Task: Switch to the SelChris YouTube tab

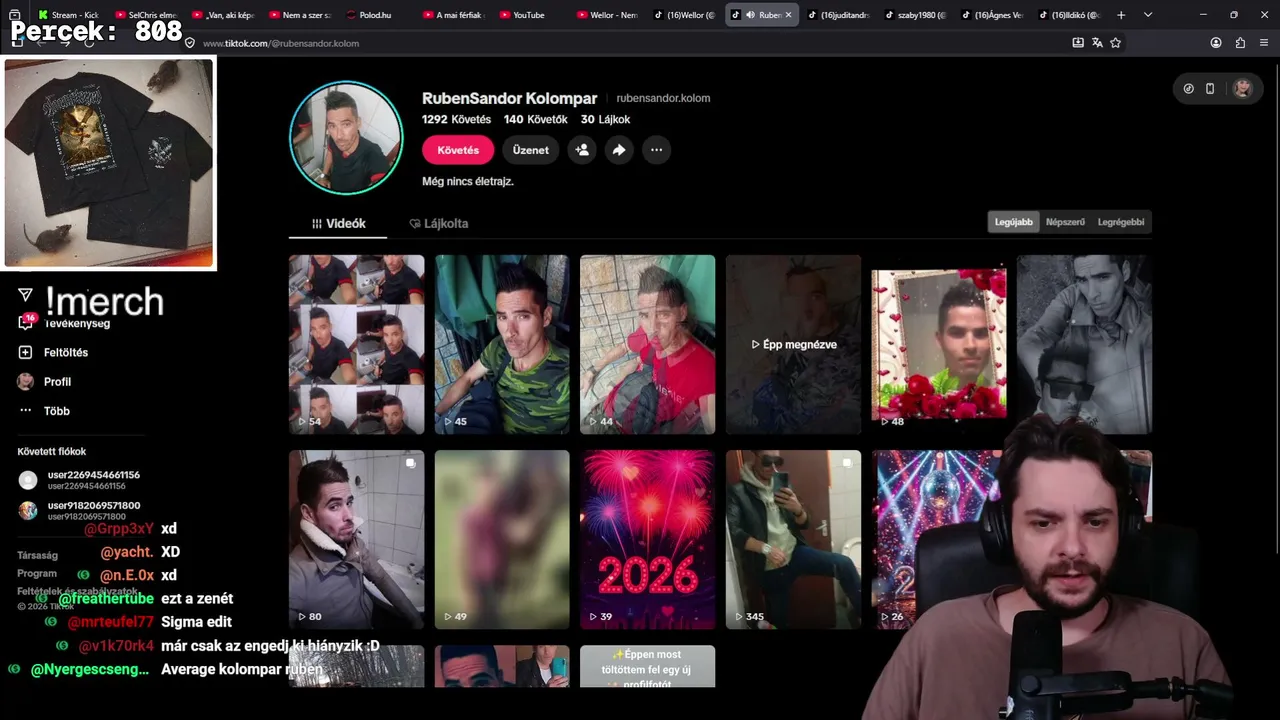Action: [145, 15]
